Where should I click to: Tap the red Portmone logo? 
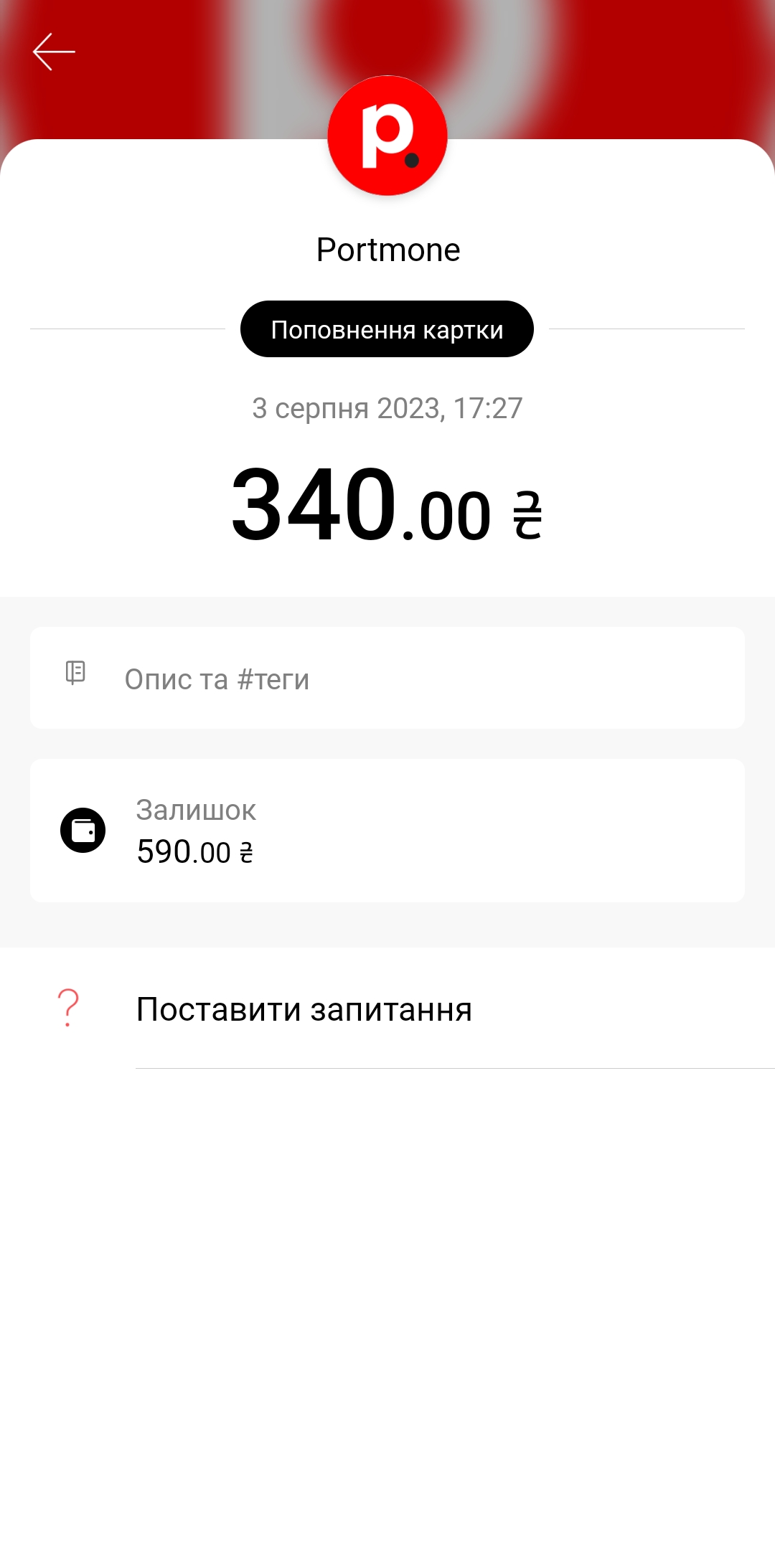387,136
